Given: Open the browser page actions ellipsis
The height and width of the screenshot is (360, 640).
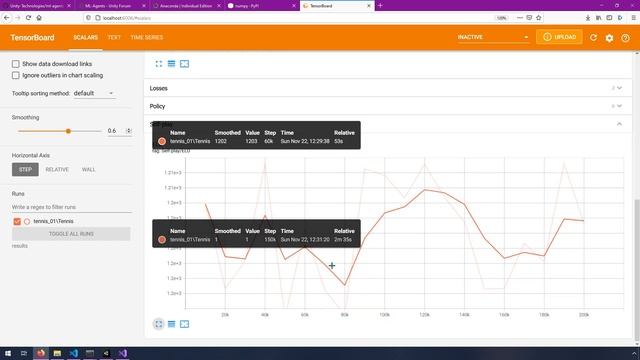Looking at the screenshot, I should coord(520,18).
